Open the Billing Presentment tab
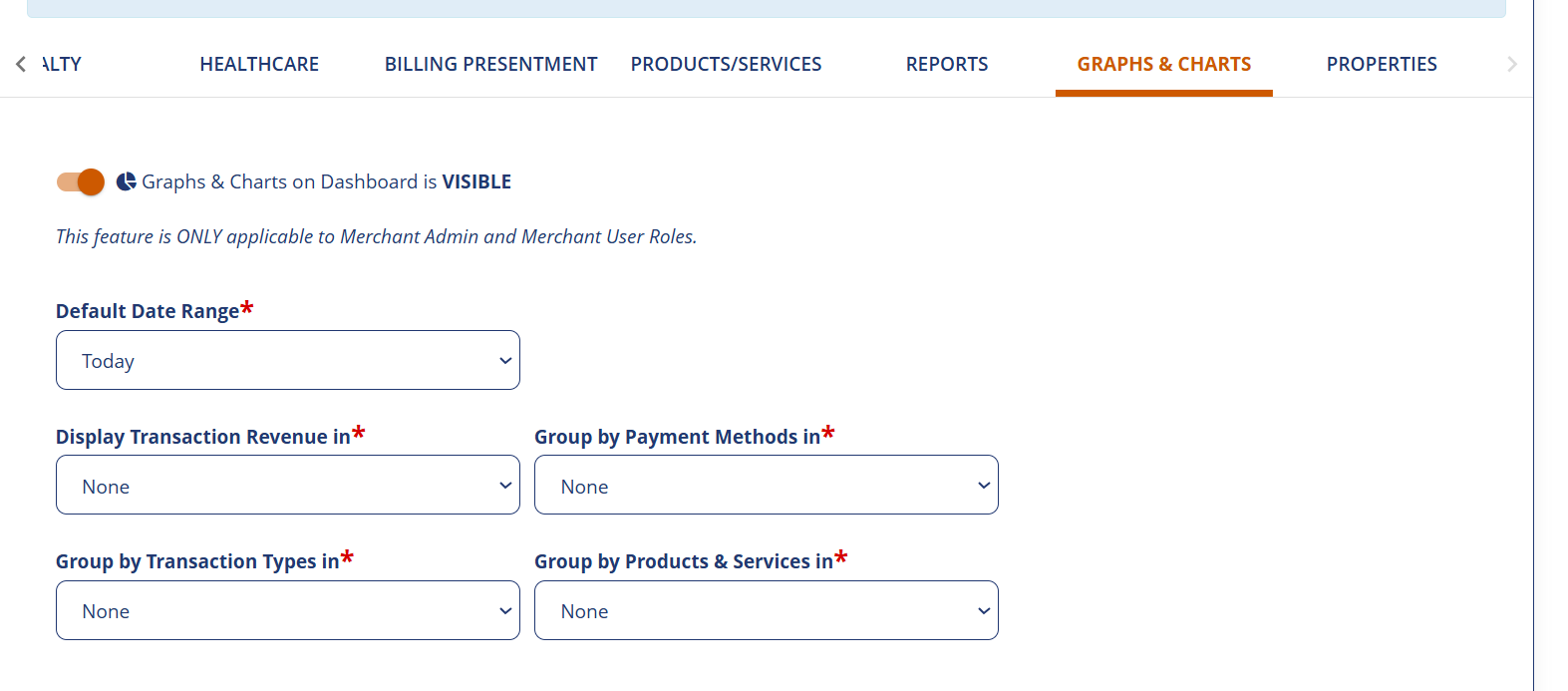 [490, 64]
